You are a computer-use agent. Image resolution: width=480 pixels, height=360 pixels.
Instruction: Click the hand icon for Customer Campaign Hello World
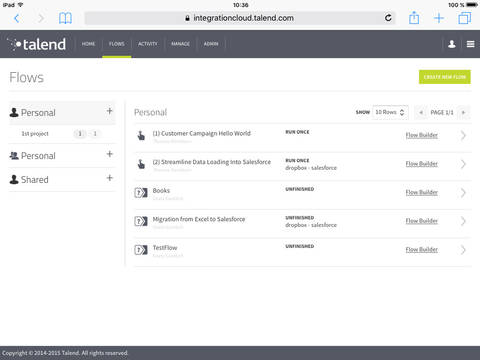141,135
